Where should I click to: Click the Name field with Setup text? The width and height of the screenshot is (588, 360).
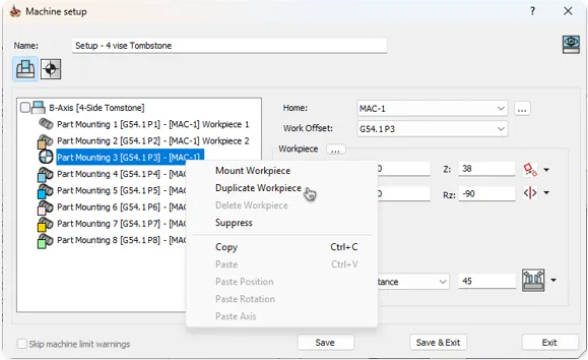(x=229, y=46)
